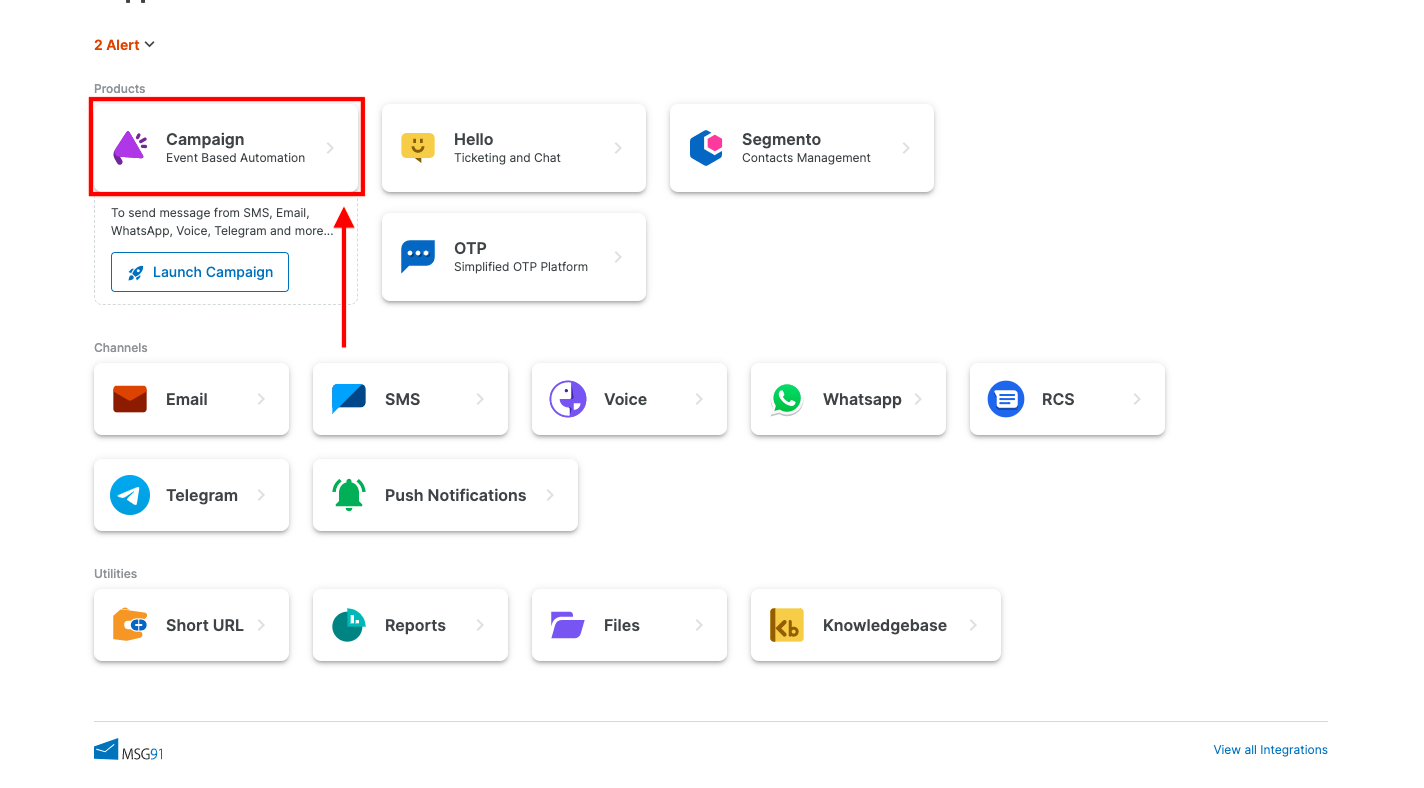Click the Push Notifications bell icon
Screen dimensions: 1424x788
[x=349, y=495]
